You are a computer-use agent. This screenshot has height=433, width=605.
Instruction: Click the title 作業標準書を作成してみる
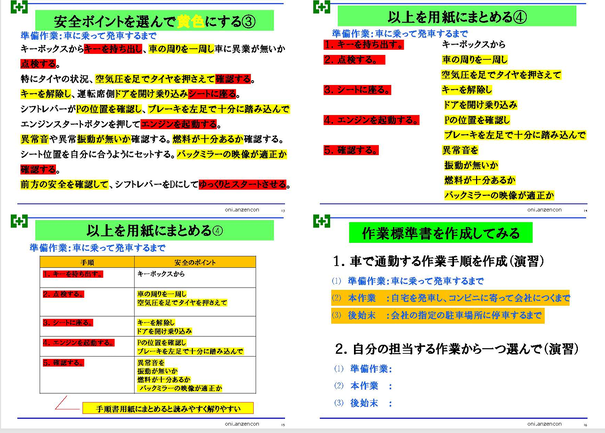pyautogui.click(x=441, y=233)
